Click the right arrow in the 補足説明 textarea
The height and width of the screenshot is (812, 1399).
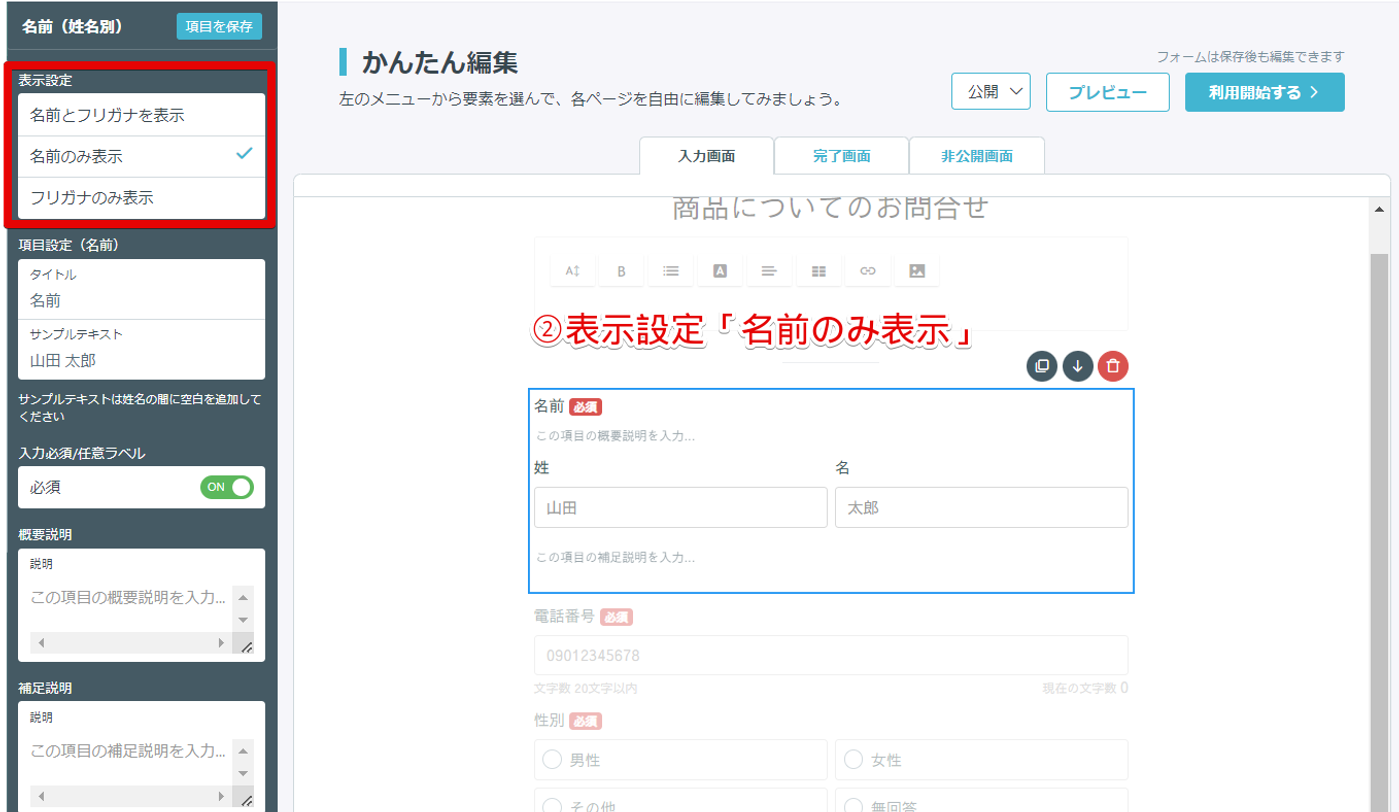pyautogui.click(x=221, y=798)
